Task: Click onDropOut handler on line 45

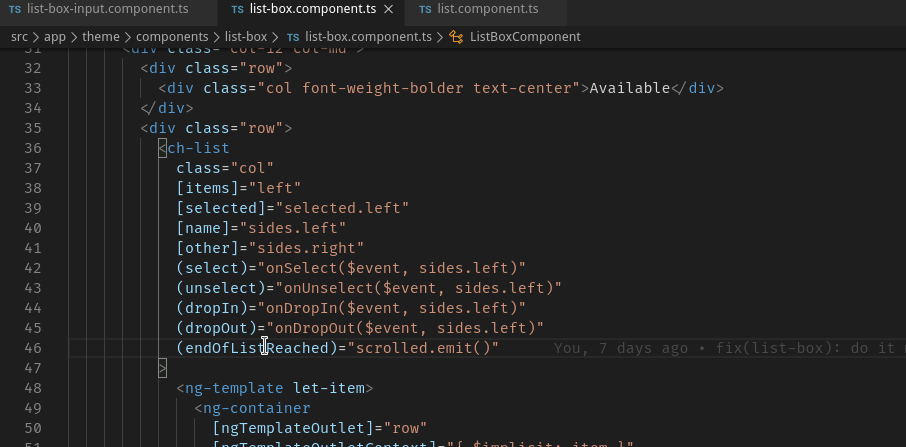Action: [315, 328]
